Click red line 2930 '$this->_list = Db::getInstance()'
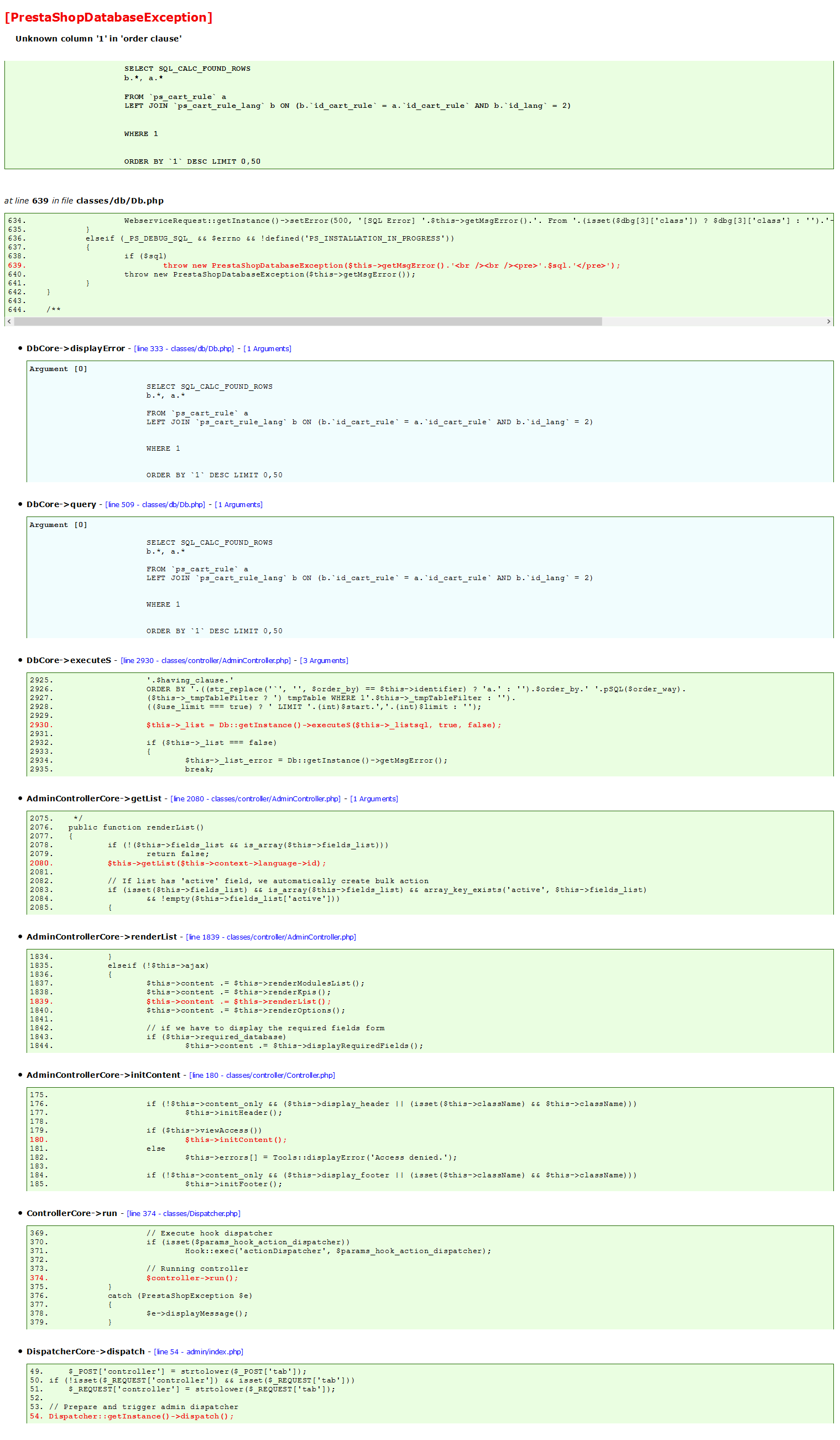840x1440 pixels. click(324, 725)
